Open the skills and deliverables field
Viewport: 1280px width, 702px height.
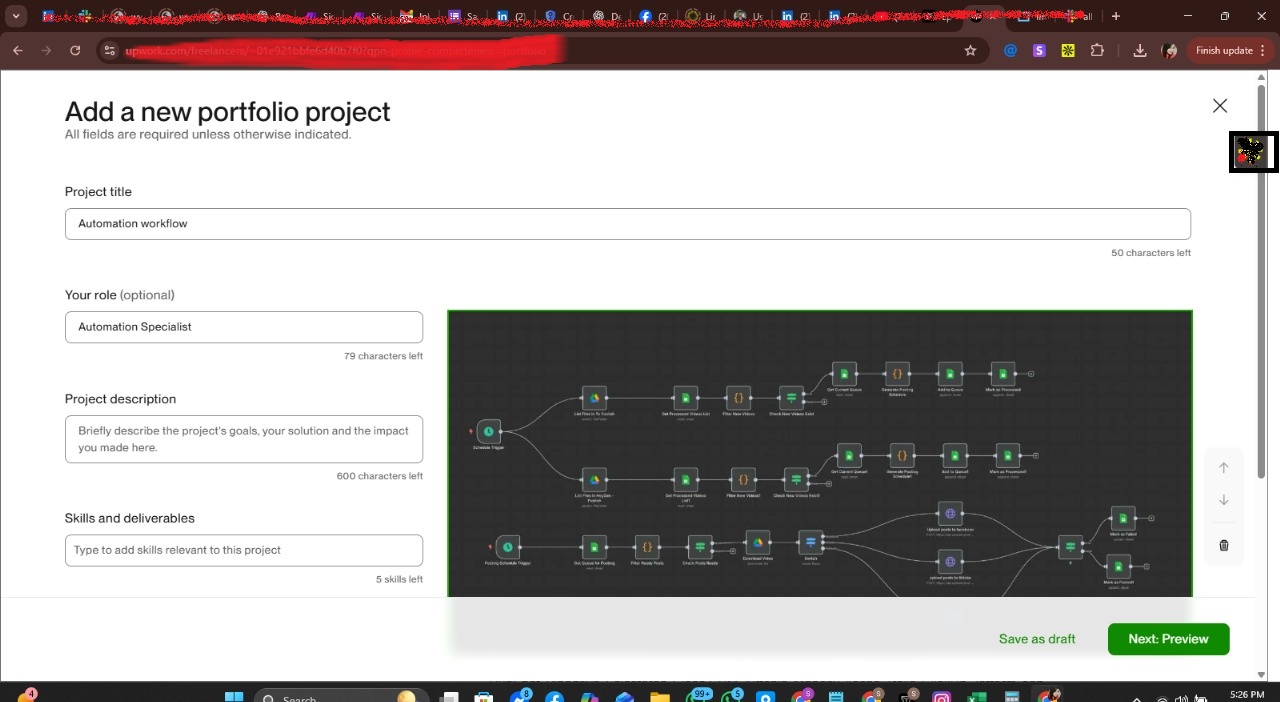[244, 550]
